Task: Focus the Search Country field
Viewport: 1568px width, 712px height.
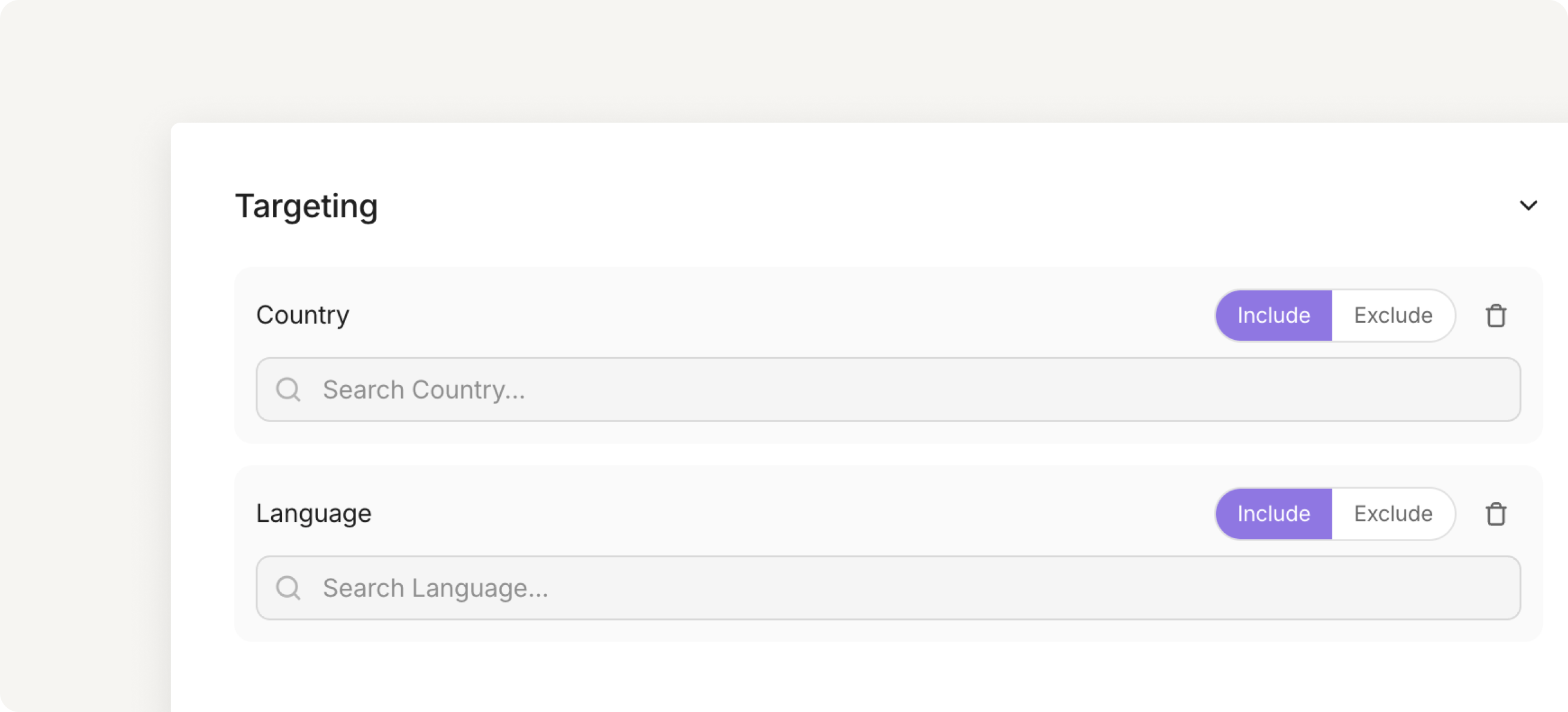Action: coord(888,390)
